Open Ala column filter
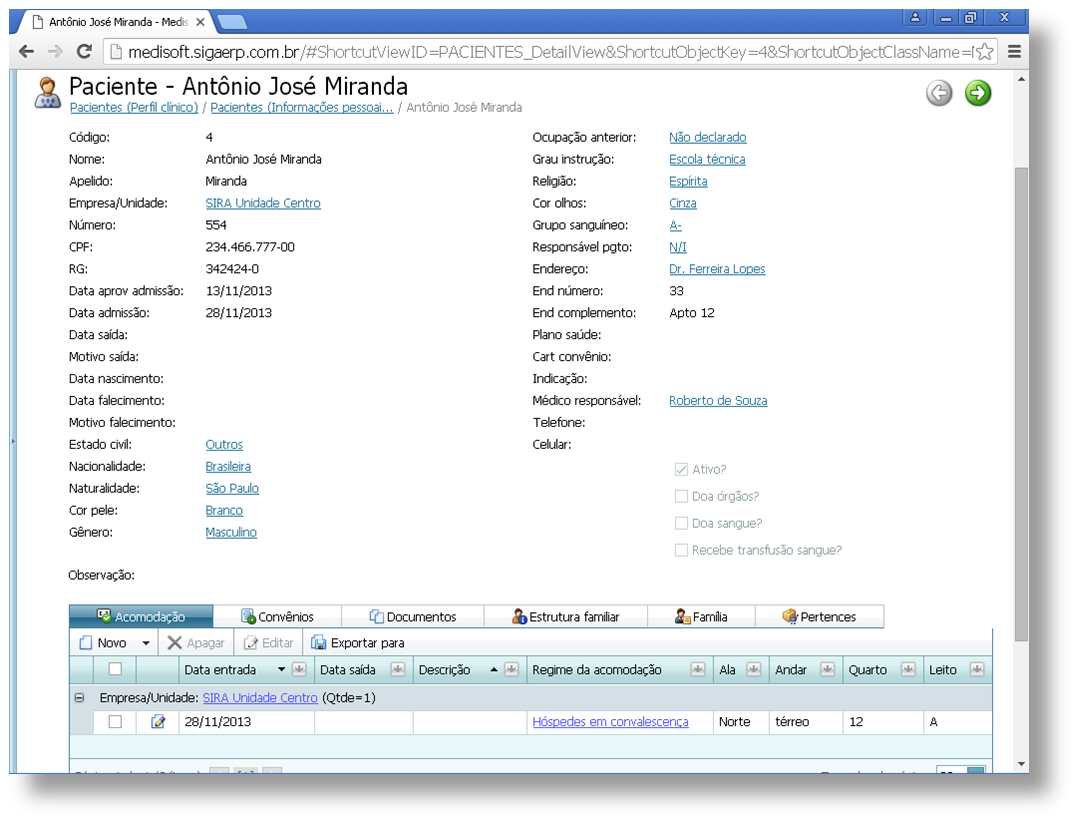Image resolution: width=1078 pixels, height=823 pixels. 754,669
